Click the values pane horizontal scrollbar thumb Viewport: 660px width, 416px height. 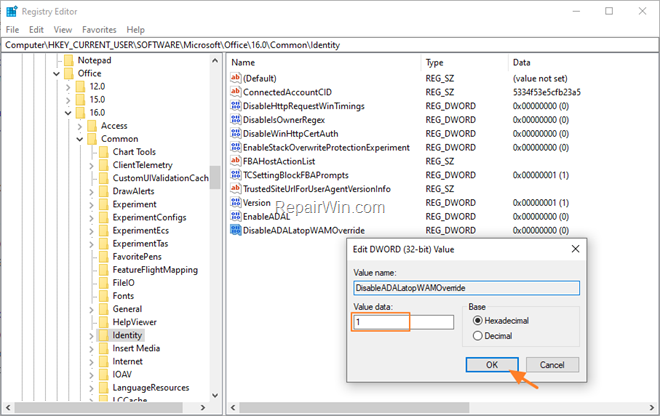pos(354,408)
